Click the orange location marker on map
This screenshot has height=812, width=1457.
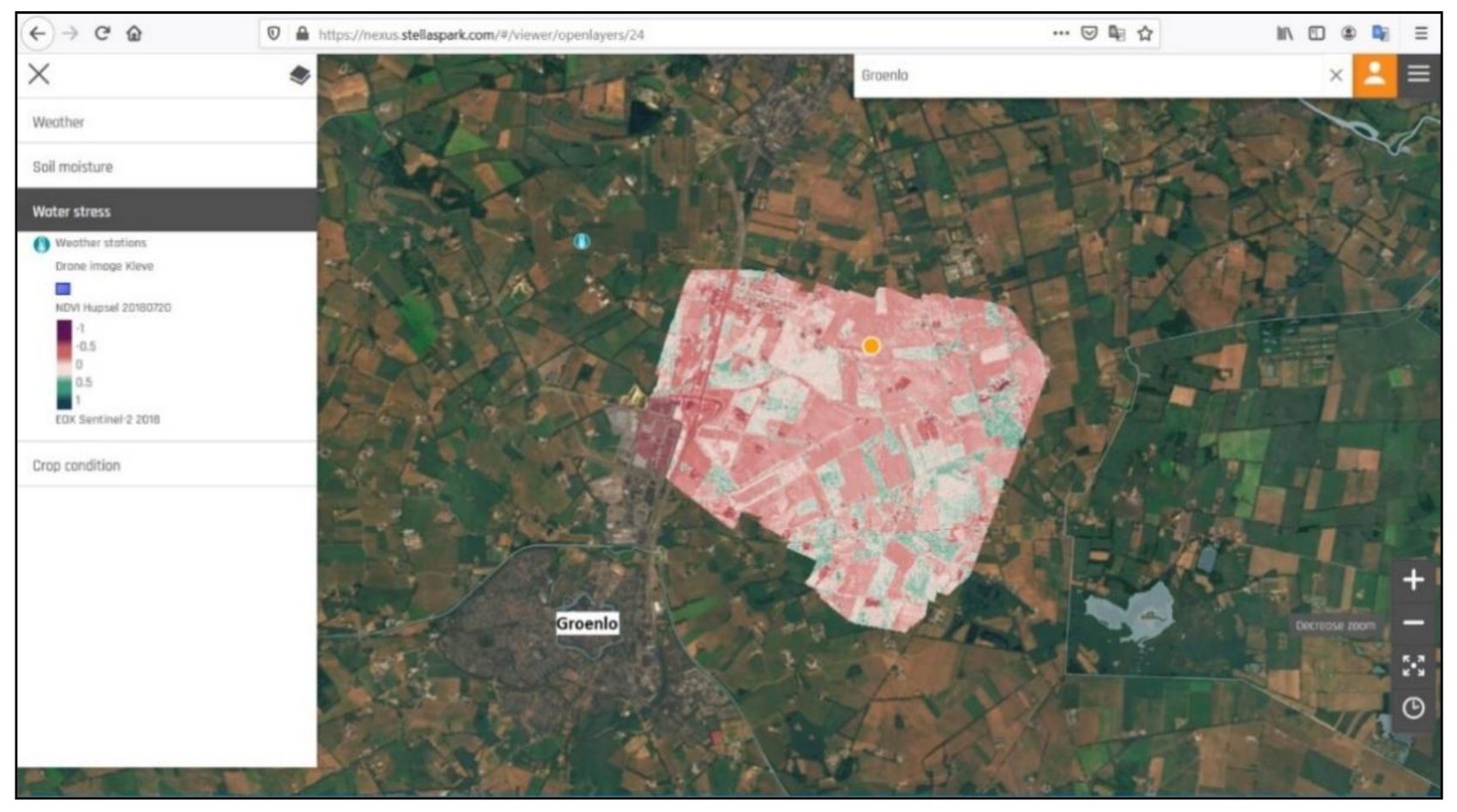[871, 346]
